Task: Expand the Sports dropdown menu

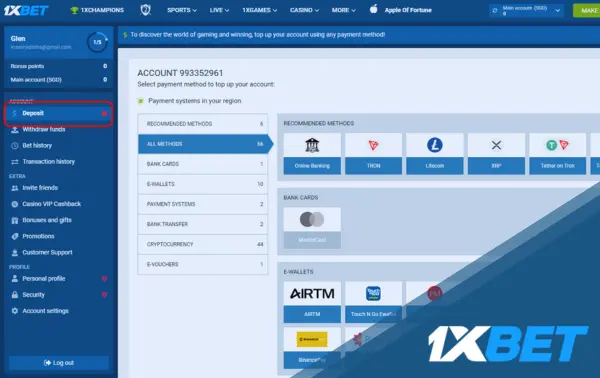Action: pyautogui.click(x=182, y=10)
